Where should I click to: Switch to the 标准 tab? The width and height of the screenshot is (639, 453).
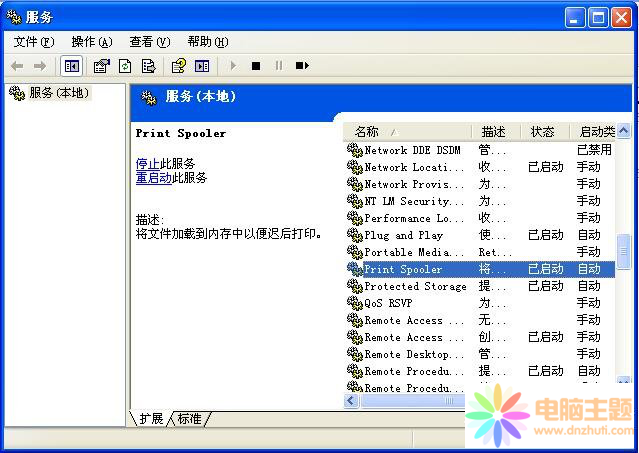pos(189,418)
